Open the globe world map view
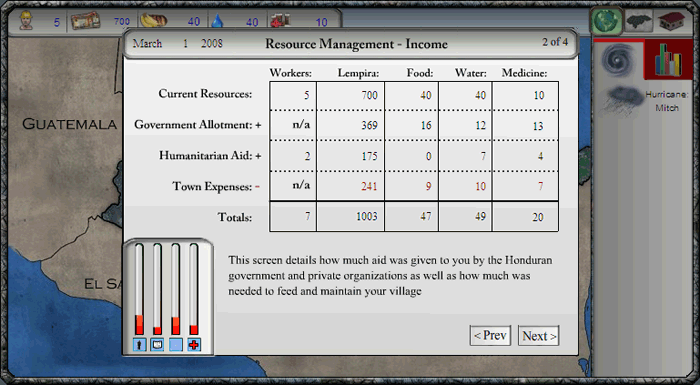This screenshot has width=700, height=385. (606, 21)
